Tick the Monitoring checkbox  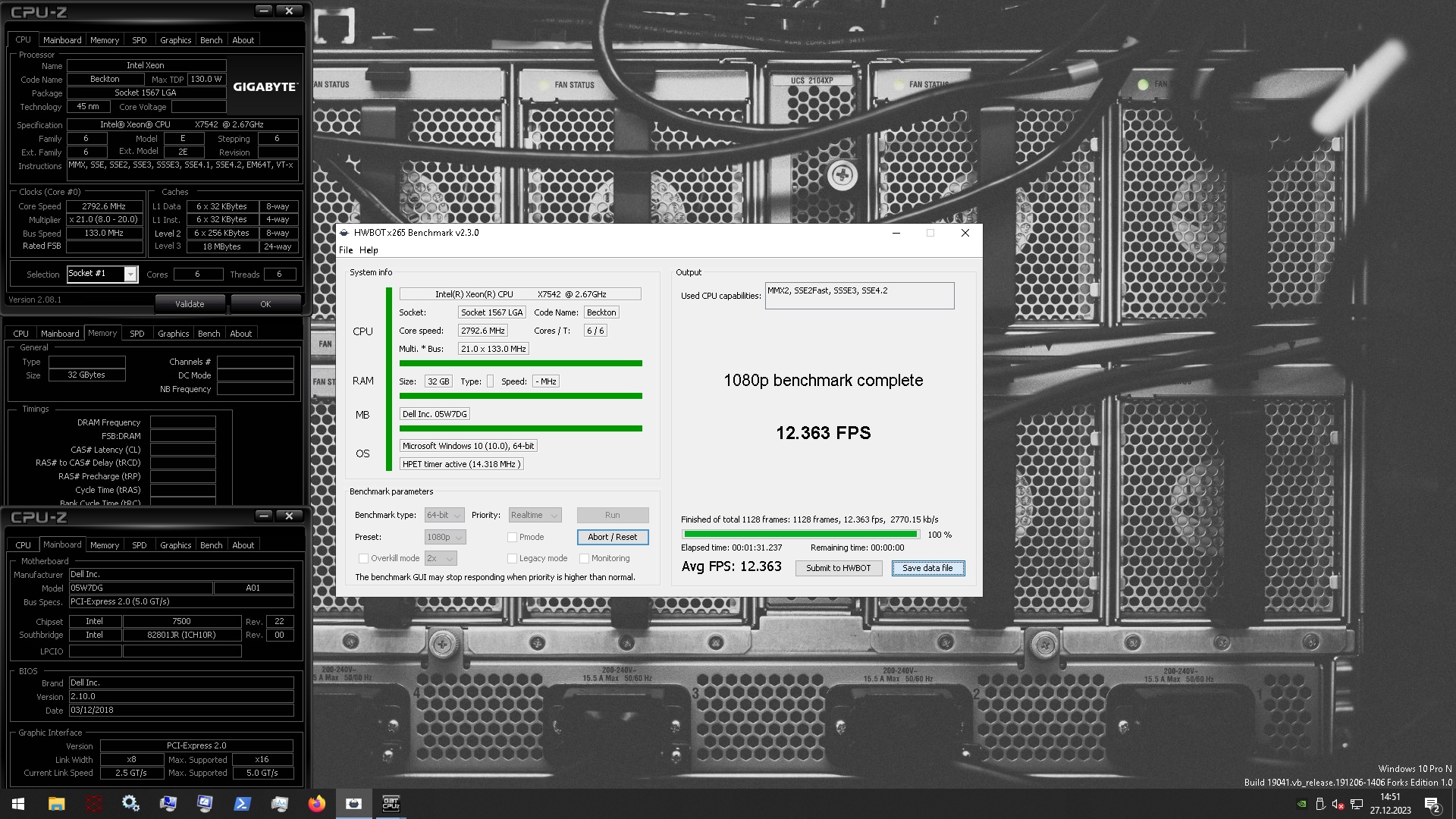(x=584, y=558)
